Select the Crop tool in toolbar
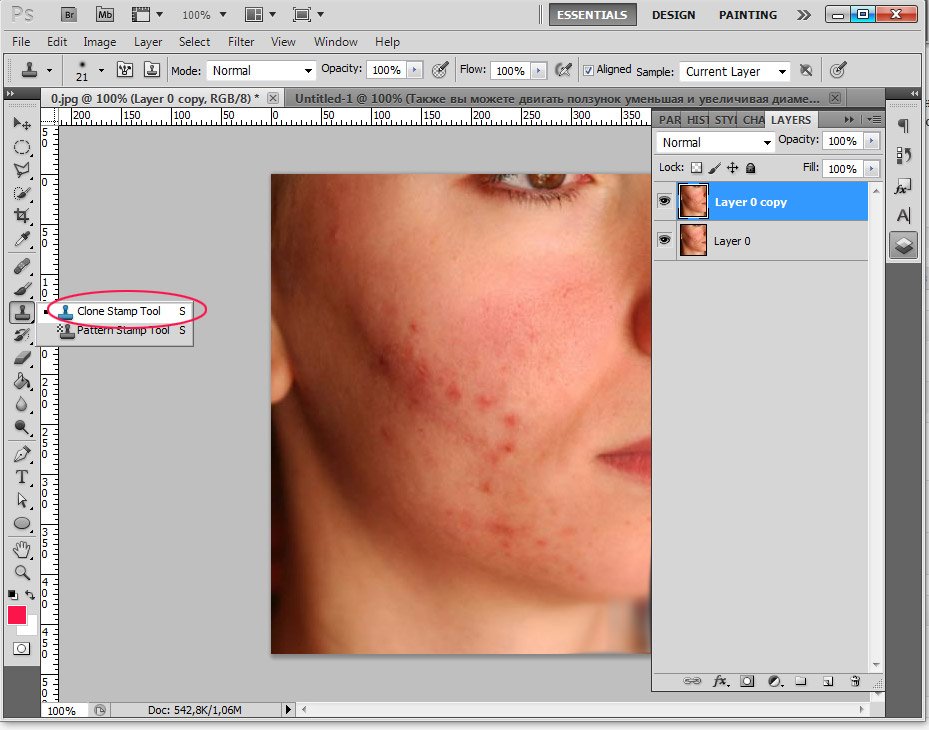This screenshot has height=730, width=929. tap(21, 216)
